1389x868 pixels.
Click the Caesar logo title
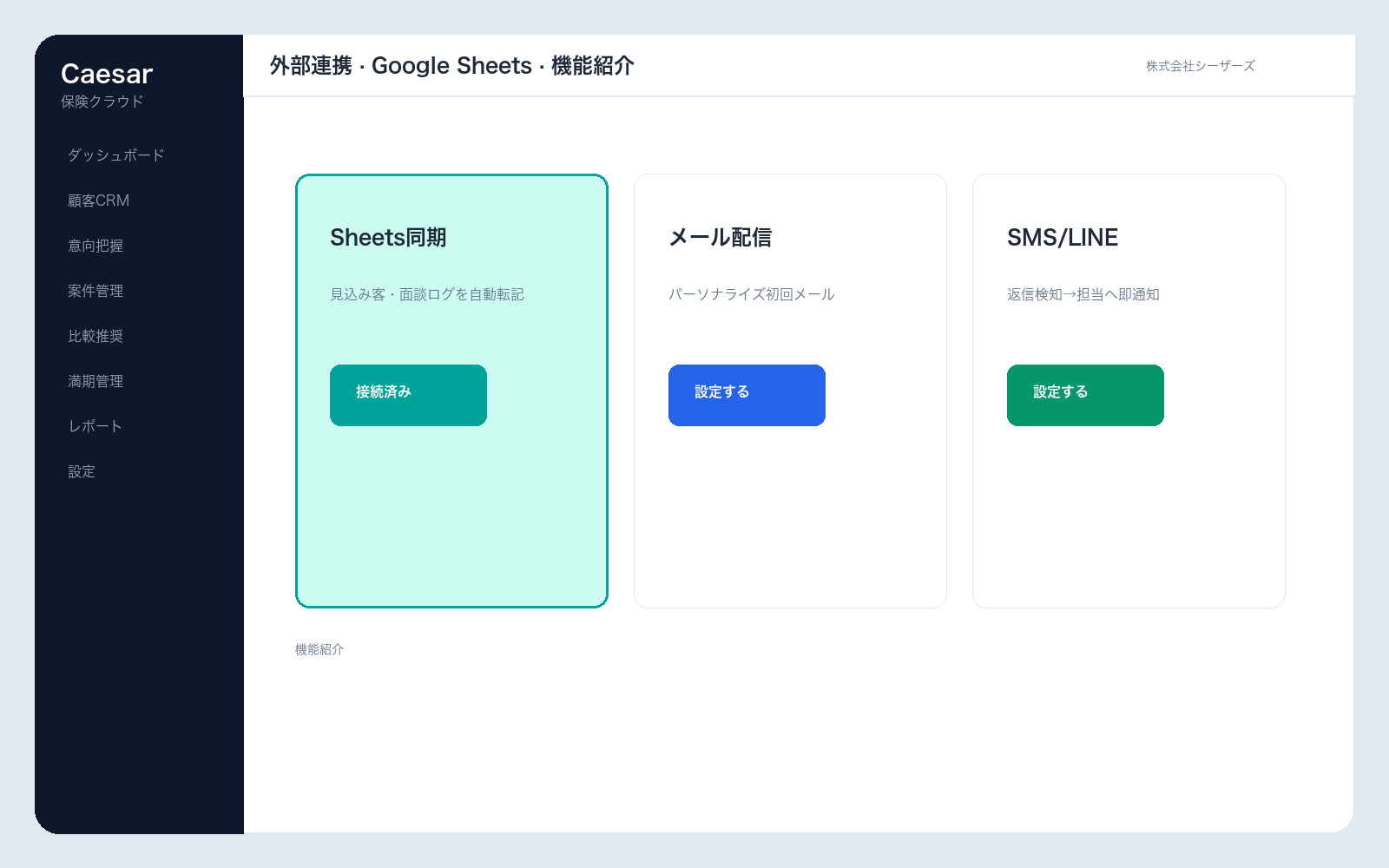pyautogui.click(x=107, y=74)
